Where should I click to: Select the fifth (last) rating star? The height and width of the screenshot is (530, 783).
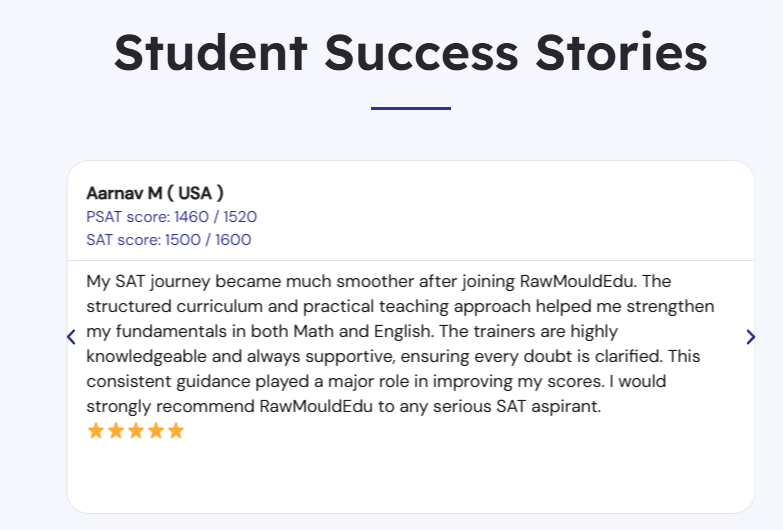pyautogui.click(x=176, y=431)
